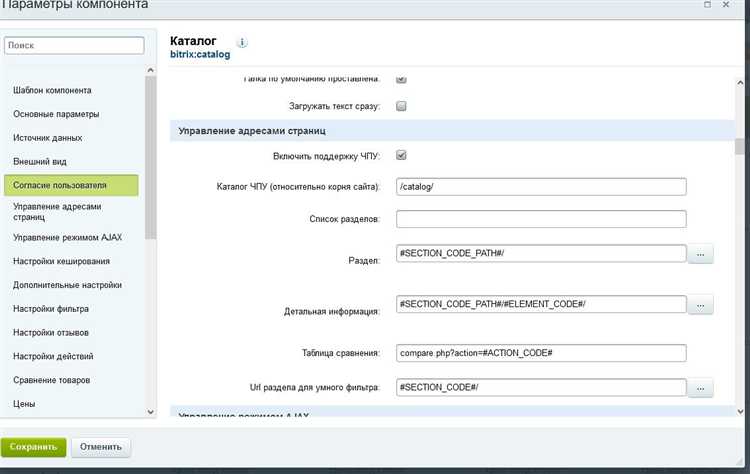Go to Основные параметры section

pyautogui.click(x=56, y=114)
